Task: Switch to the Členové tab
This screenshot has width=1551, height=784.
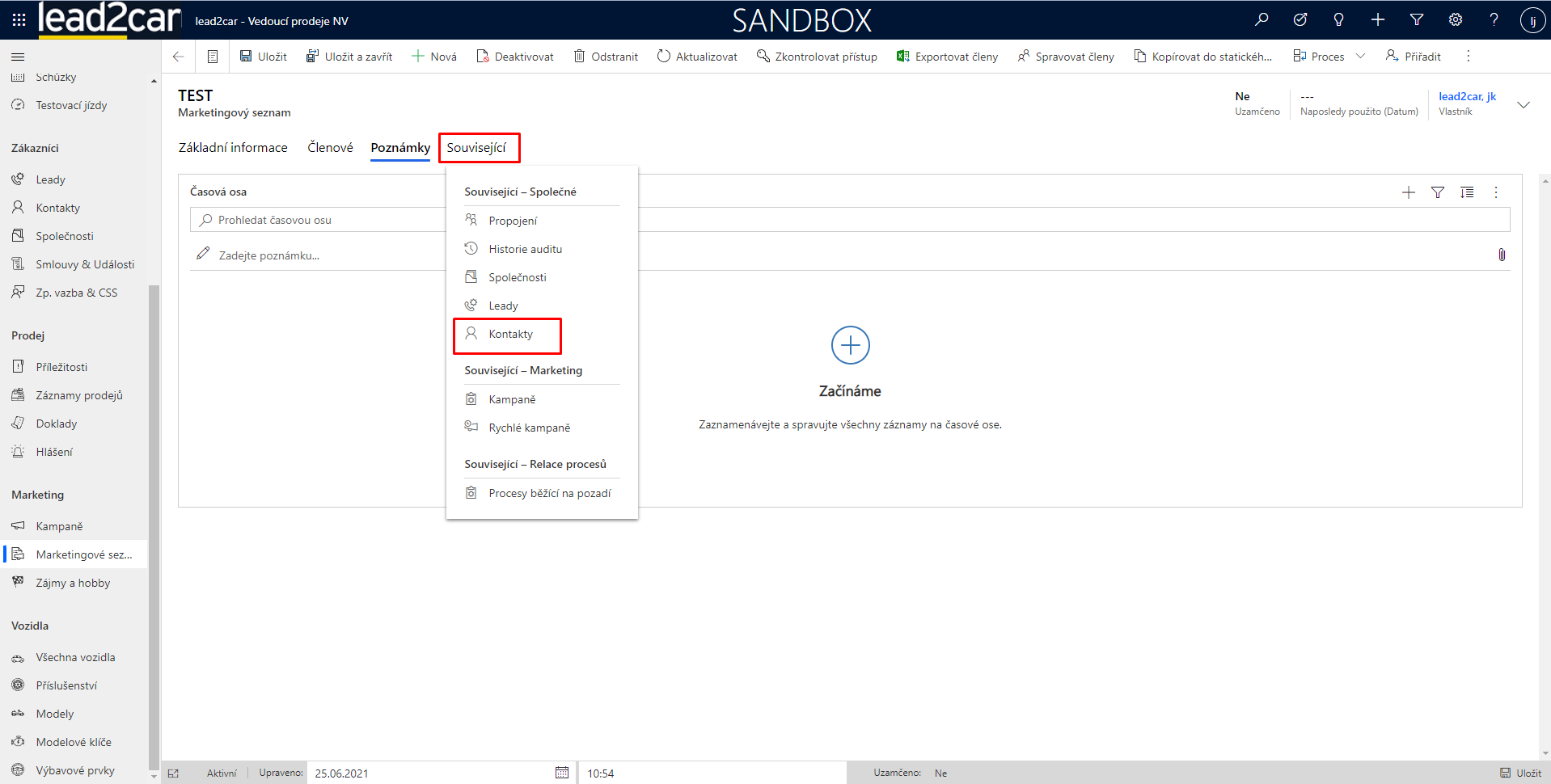Action: point(330,148)
